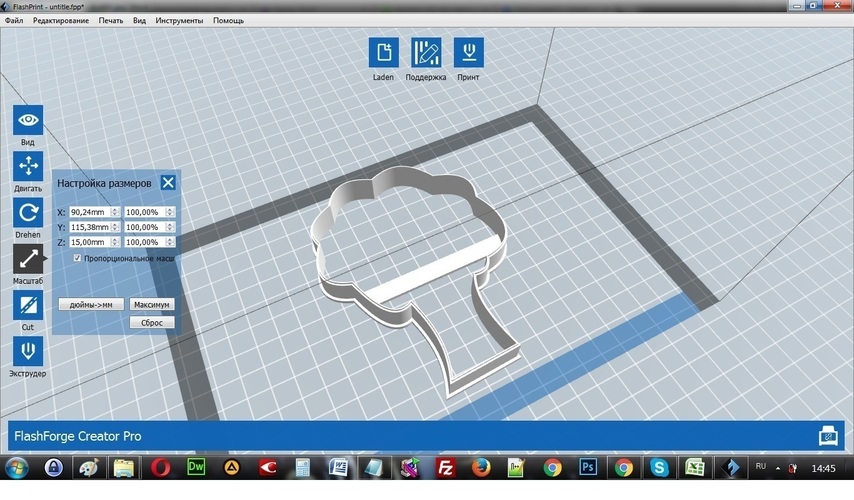
Task: Open the Печать menu
Action: pos(111,21)
